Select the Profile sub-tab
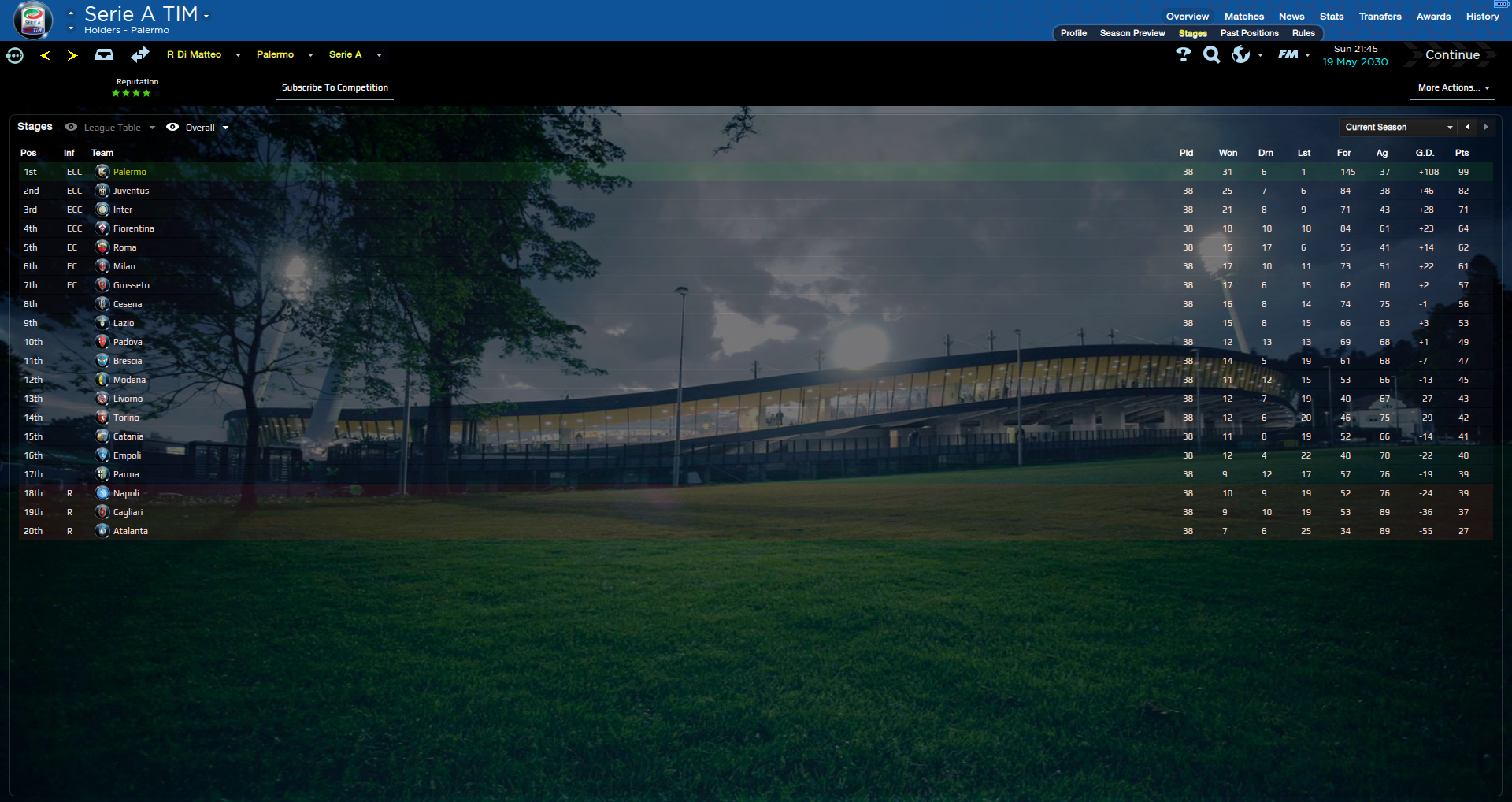 pyautogui.click(x=1073, y=33)
